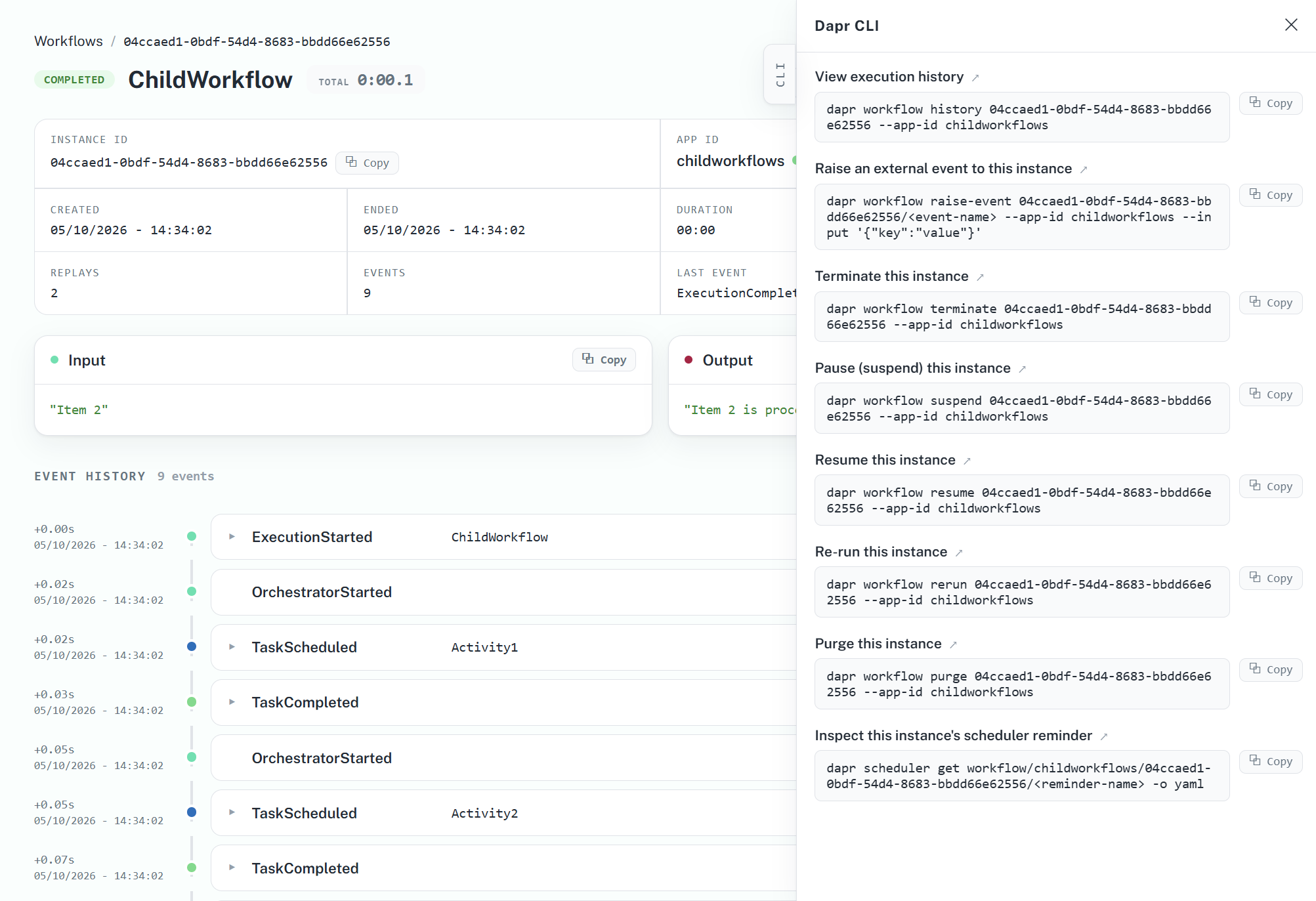Viewport: 1316px width, 901px height.
Task: Copy the scheduler get command
Action: pos(1271,761)
